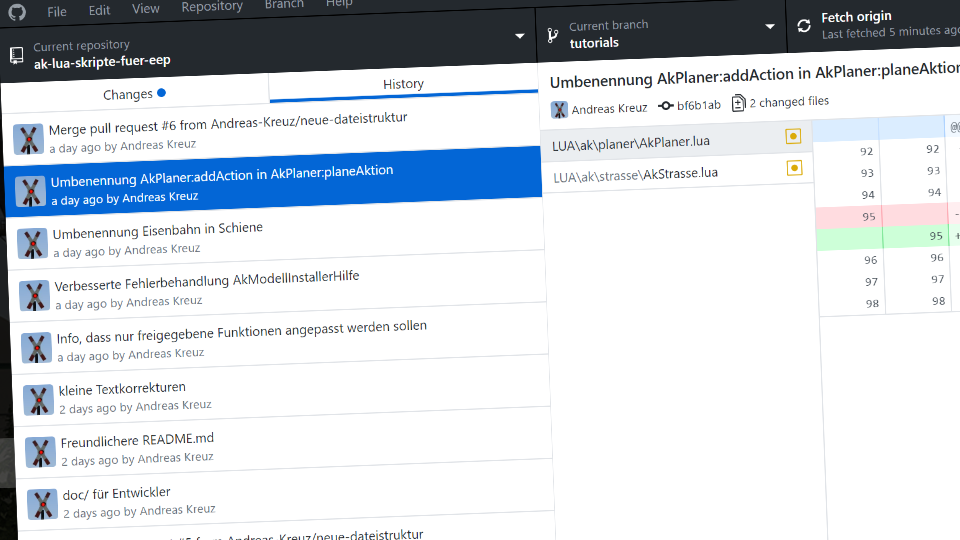Click author avatar of Andreas Kreuz in commit header

coord(560,109)
